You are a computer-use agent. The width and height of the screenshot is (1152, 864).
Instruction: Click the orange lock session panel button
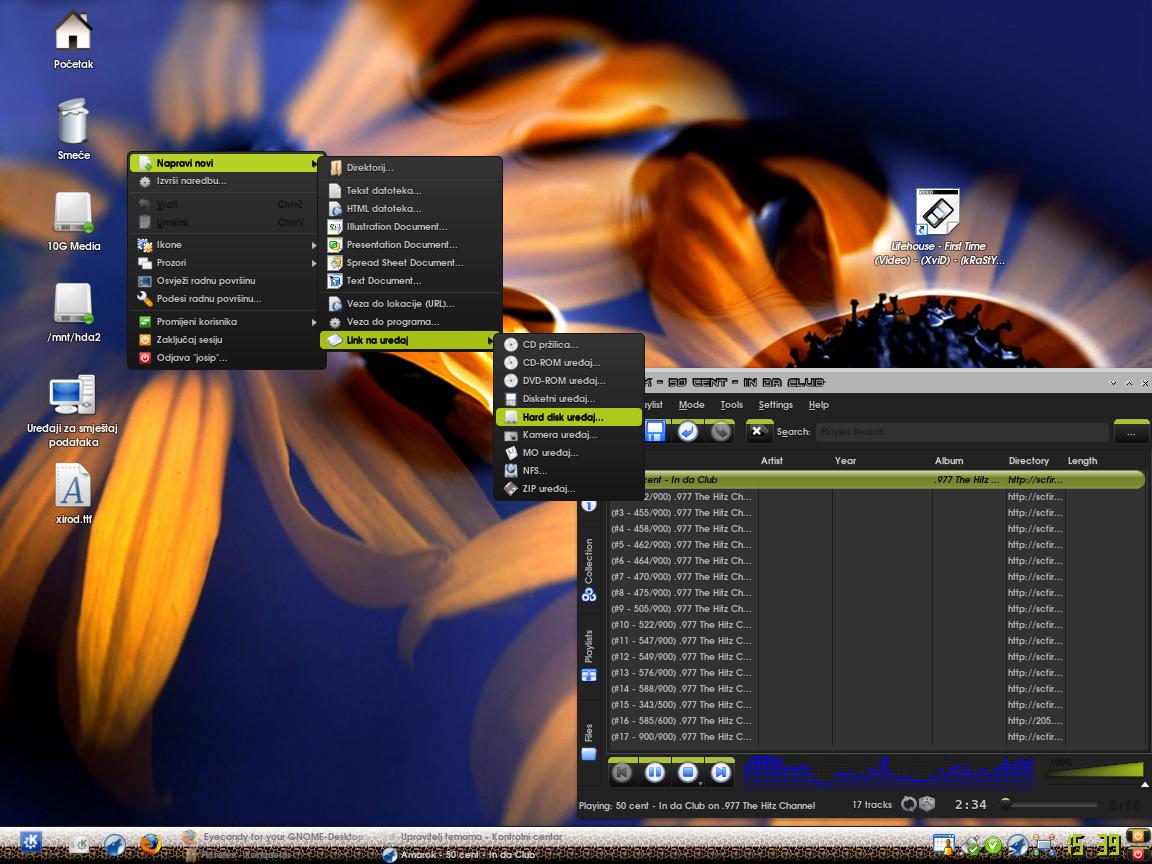coord(1138,837)
